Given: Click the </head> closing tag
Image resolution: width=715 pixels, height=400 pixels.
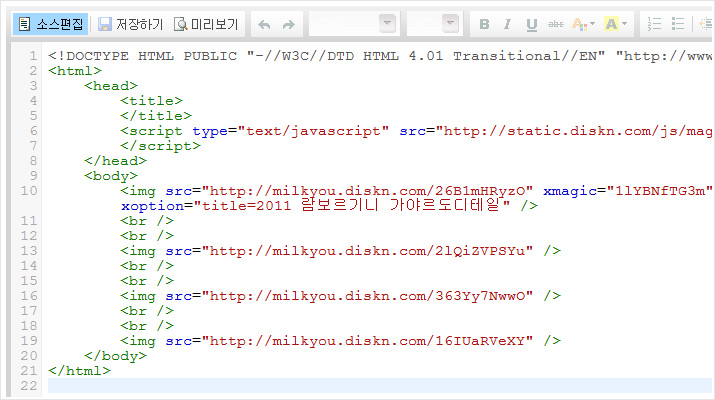Looking at the screenshot, I should [115, 161].
